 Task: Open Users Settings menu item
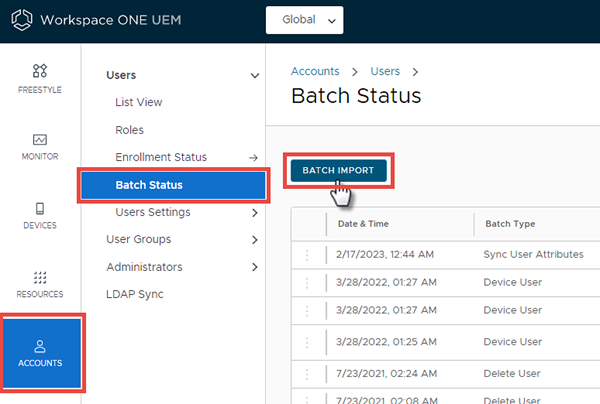(x=153, y=212)
